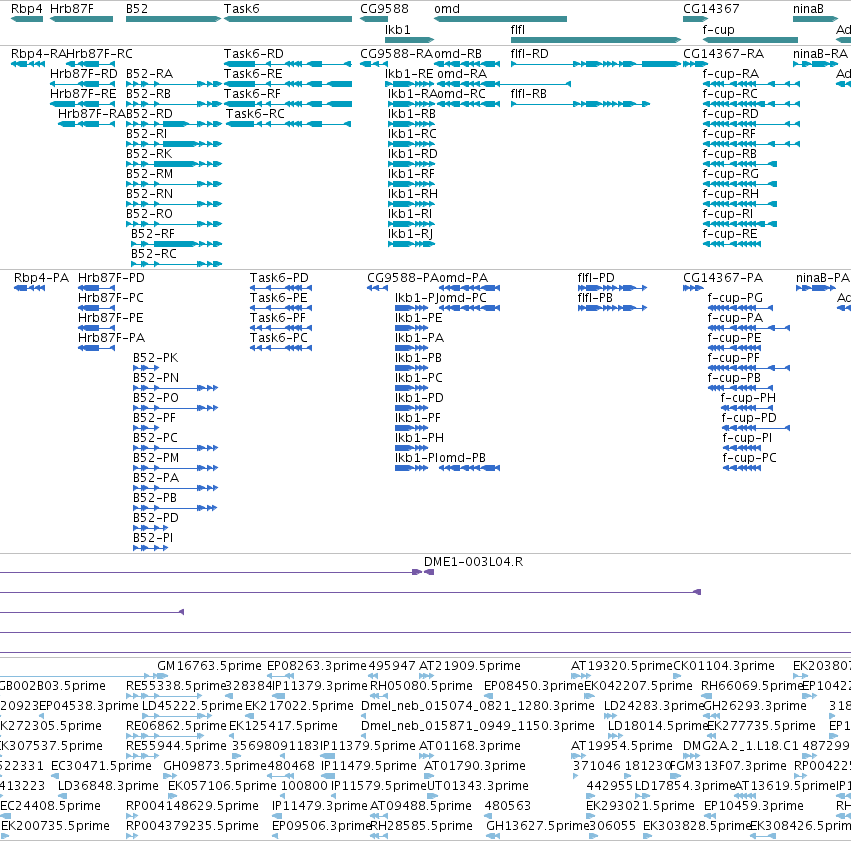The height and width of the screenshot is (841, 851).
Task: Open the flfl gene label
Action: [518, 30]
